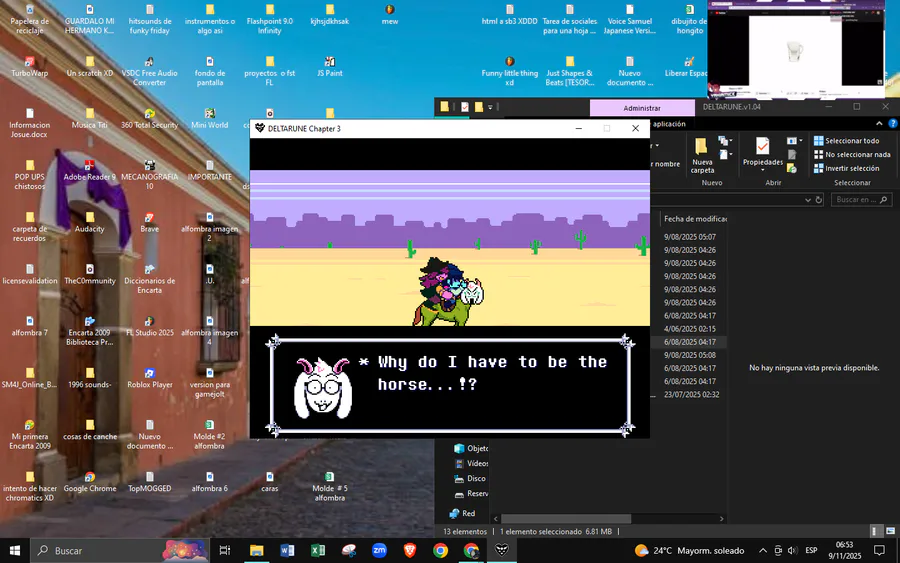Open the Windows Start menu
The height and width of the screenshot is (563, 900).
[15, 550]
